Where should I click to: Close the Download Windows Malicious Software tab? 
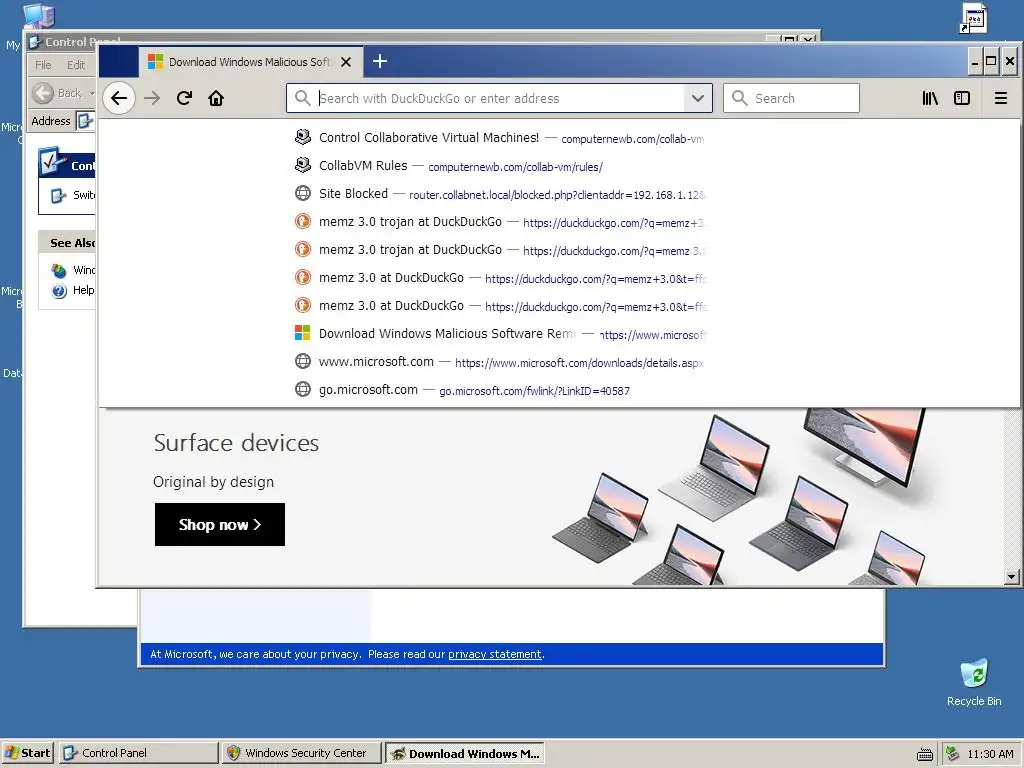pyautogui.click(x=346, y=62)
